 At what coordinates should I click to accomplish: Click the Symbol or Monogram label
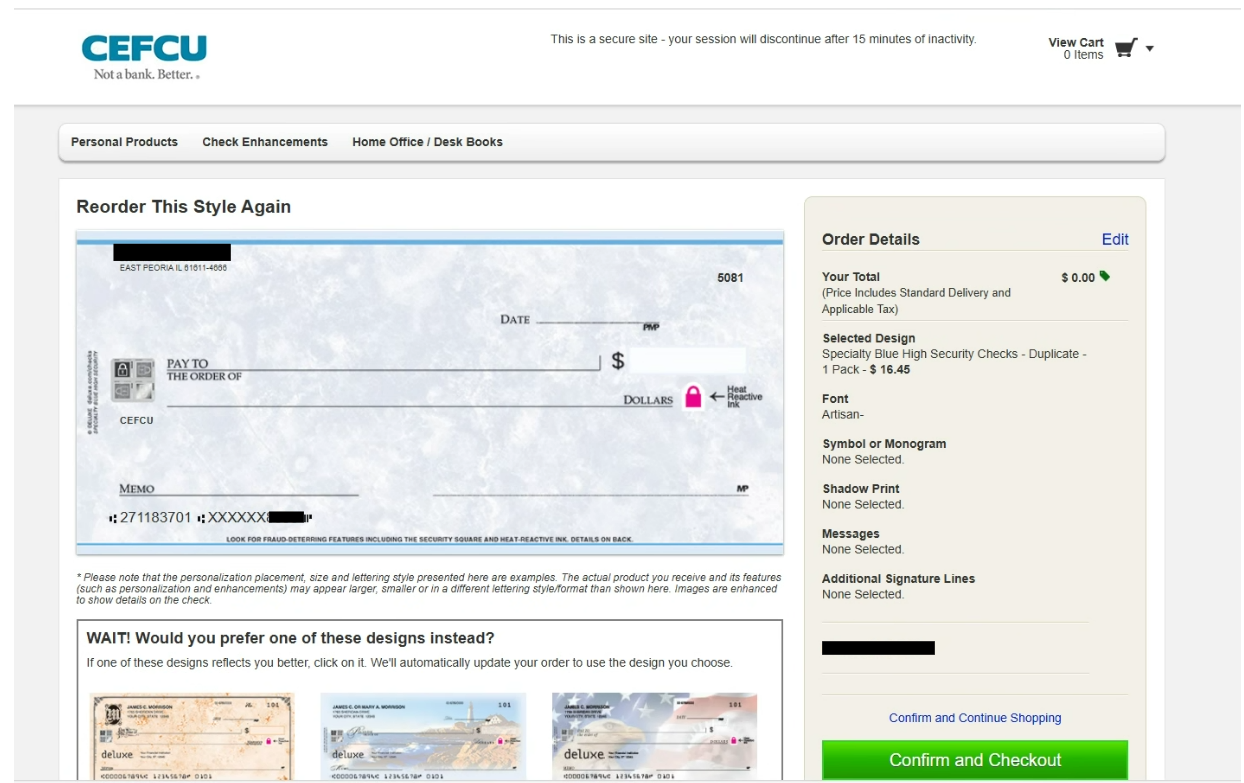click(884, 444)
